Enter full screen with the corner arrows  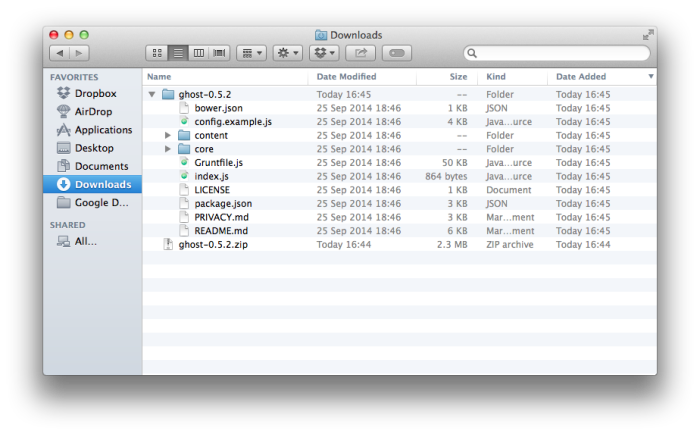648,34
